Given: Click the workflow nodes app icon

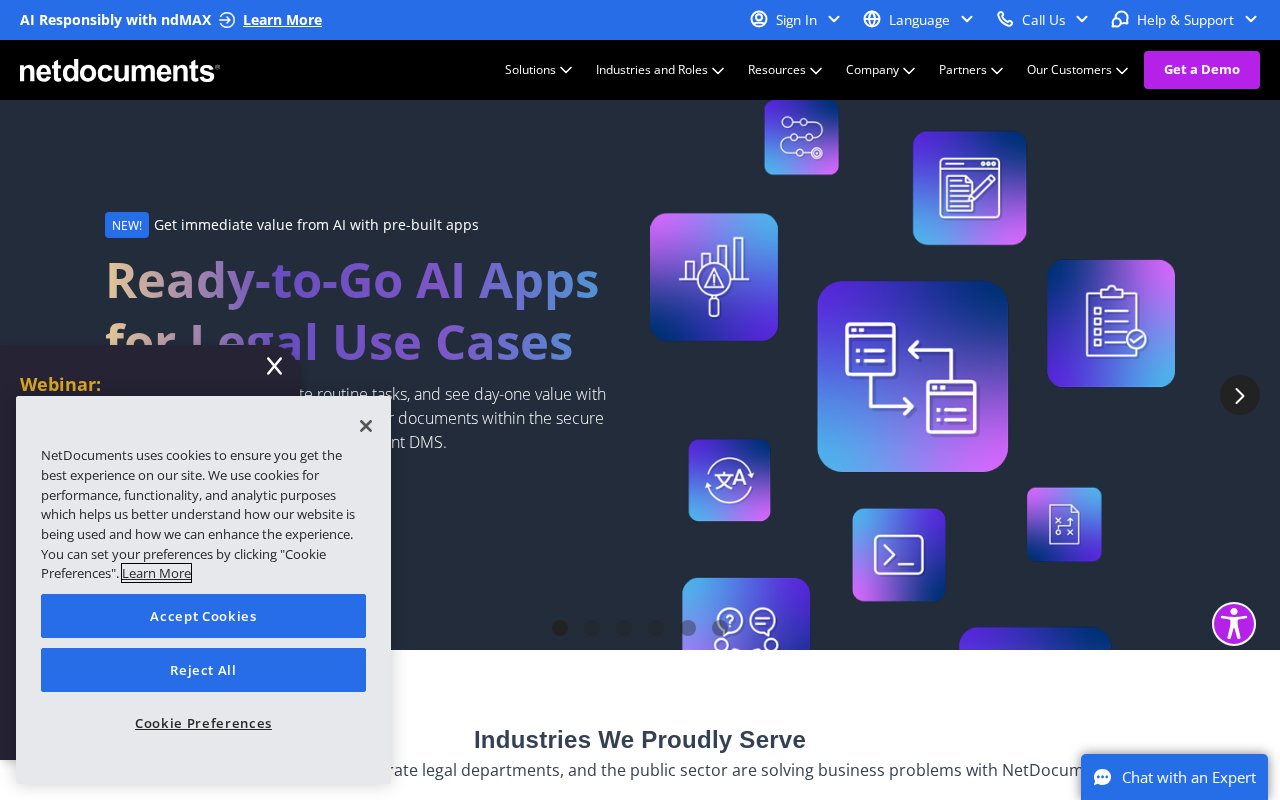Looking at the screenshot, I should pos(801,138).
